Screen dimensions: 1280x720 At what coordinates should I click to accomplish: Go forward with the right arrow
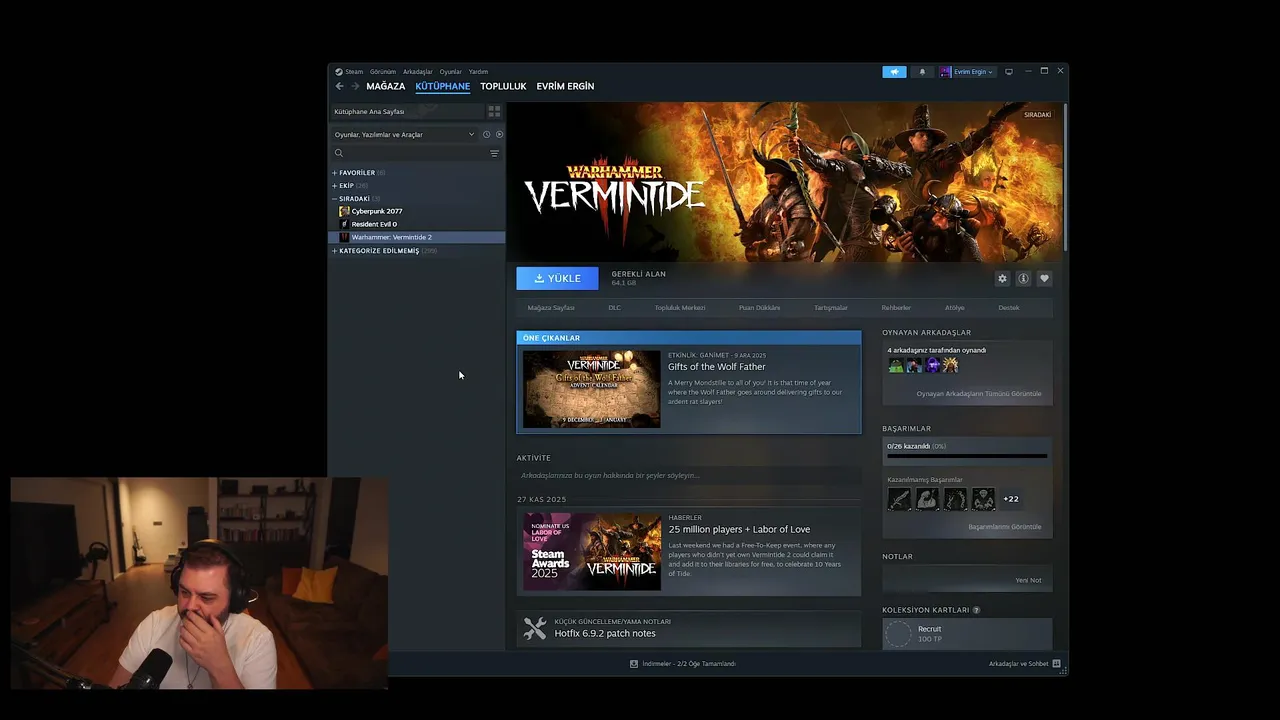tap(355, 86)
